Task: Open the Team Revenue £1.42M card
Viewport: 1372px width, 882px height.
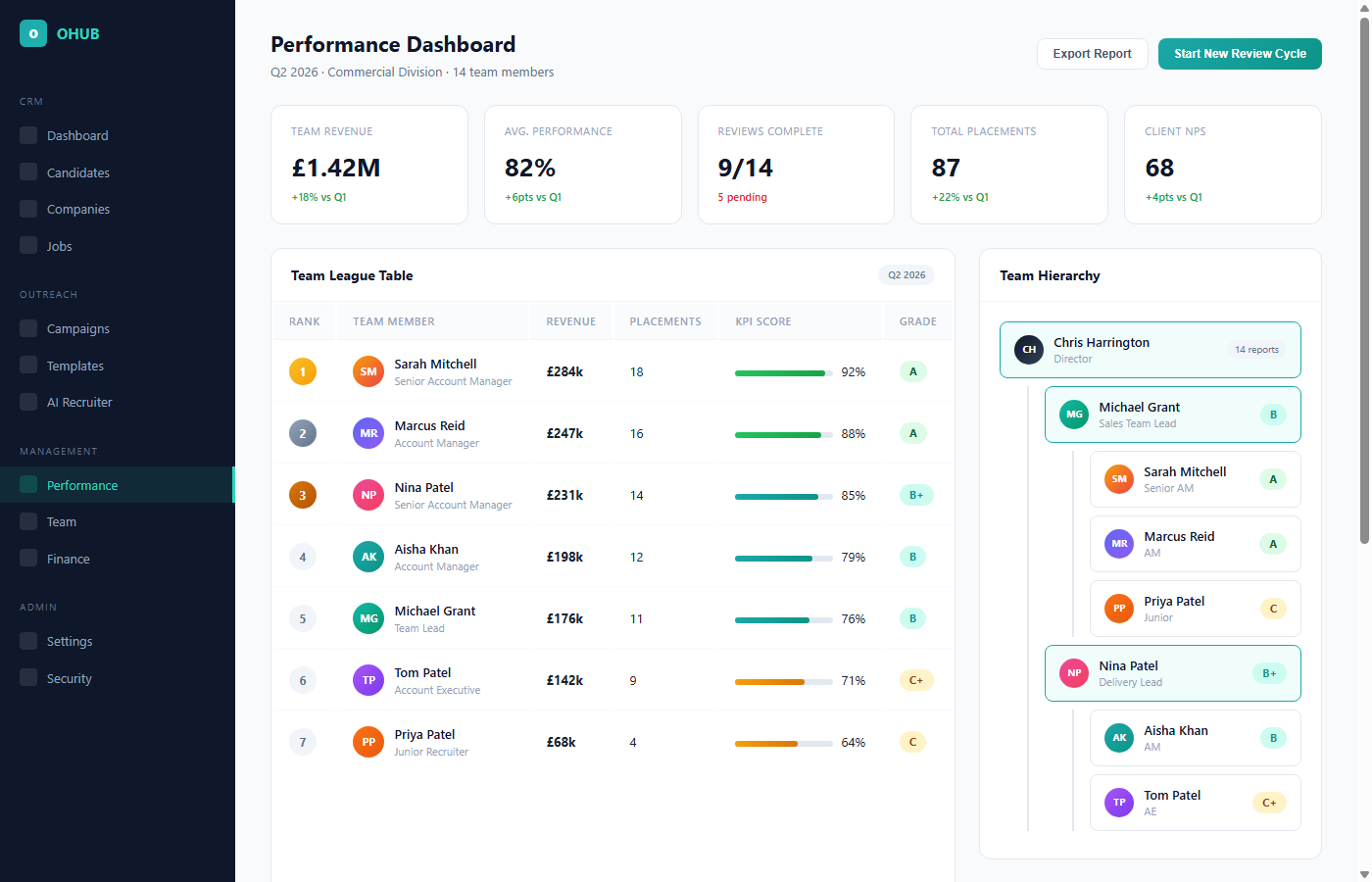Action: click(x=369, y=165)
